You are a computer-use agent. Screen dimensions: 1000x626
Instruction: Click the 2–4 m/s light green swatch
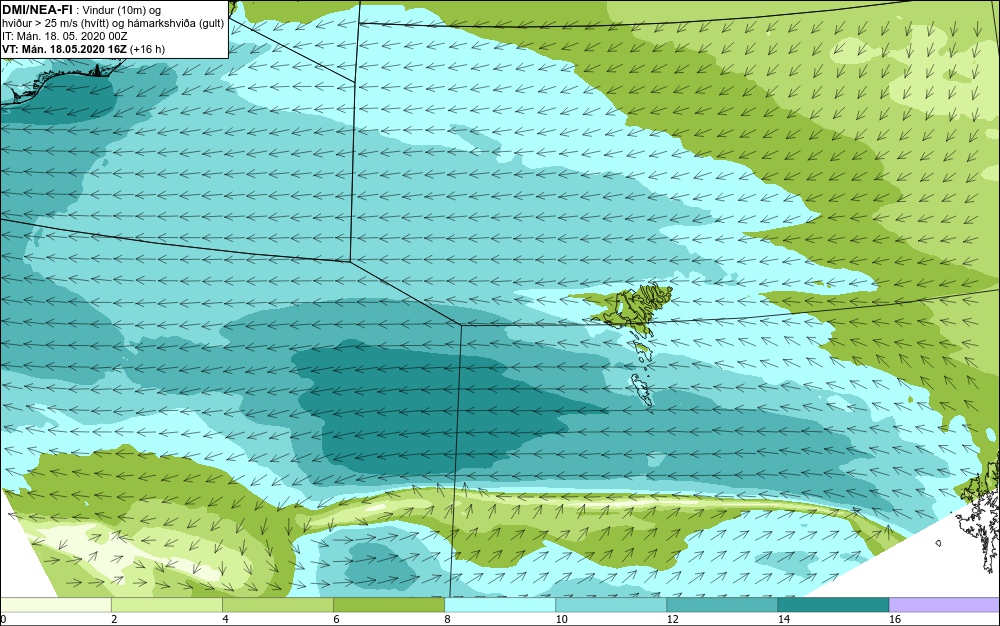[167, 604]
